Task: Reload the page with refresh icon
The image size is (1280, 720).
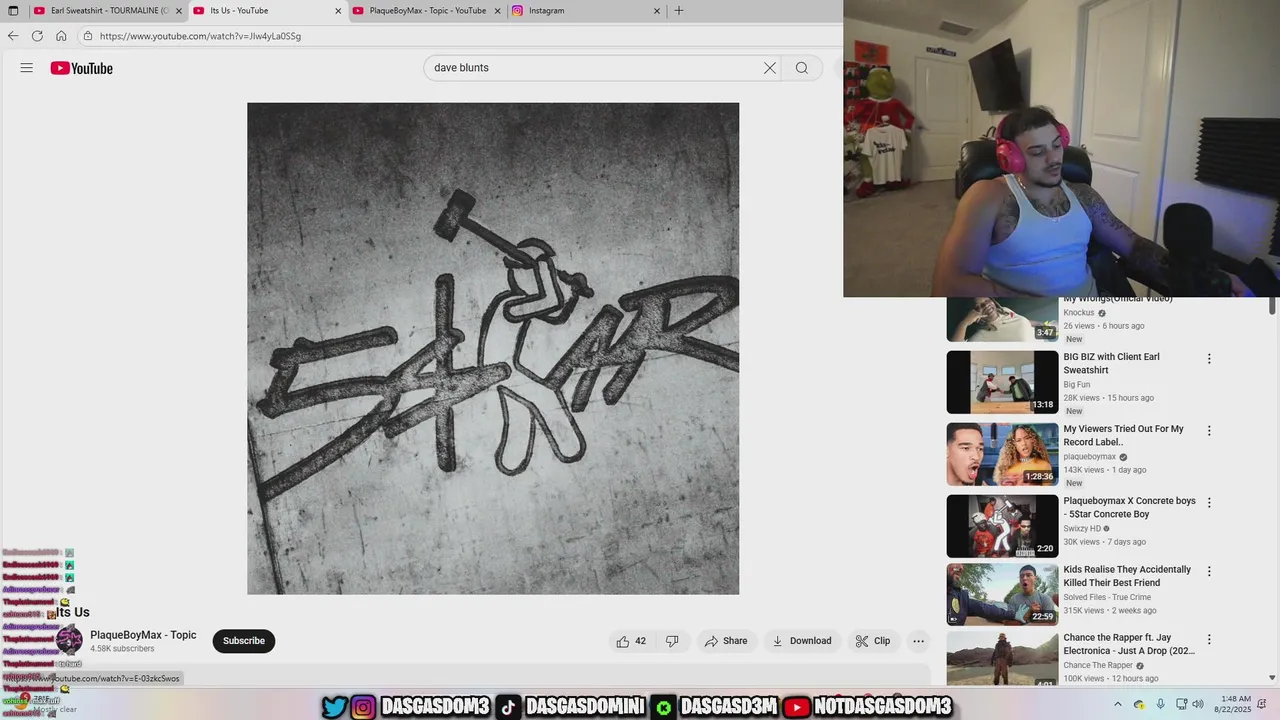Action: 37,36
